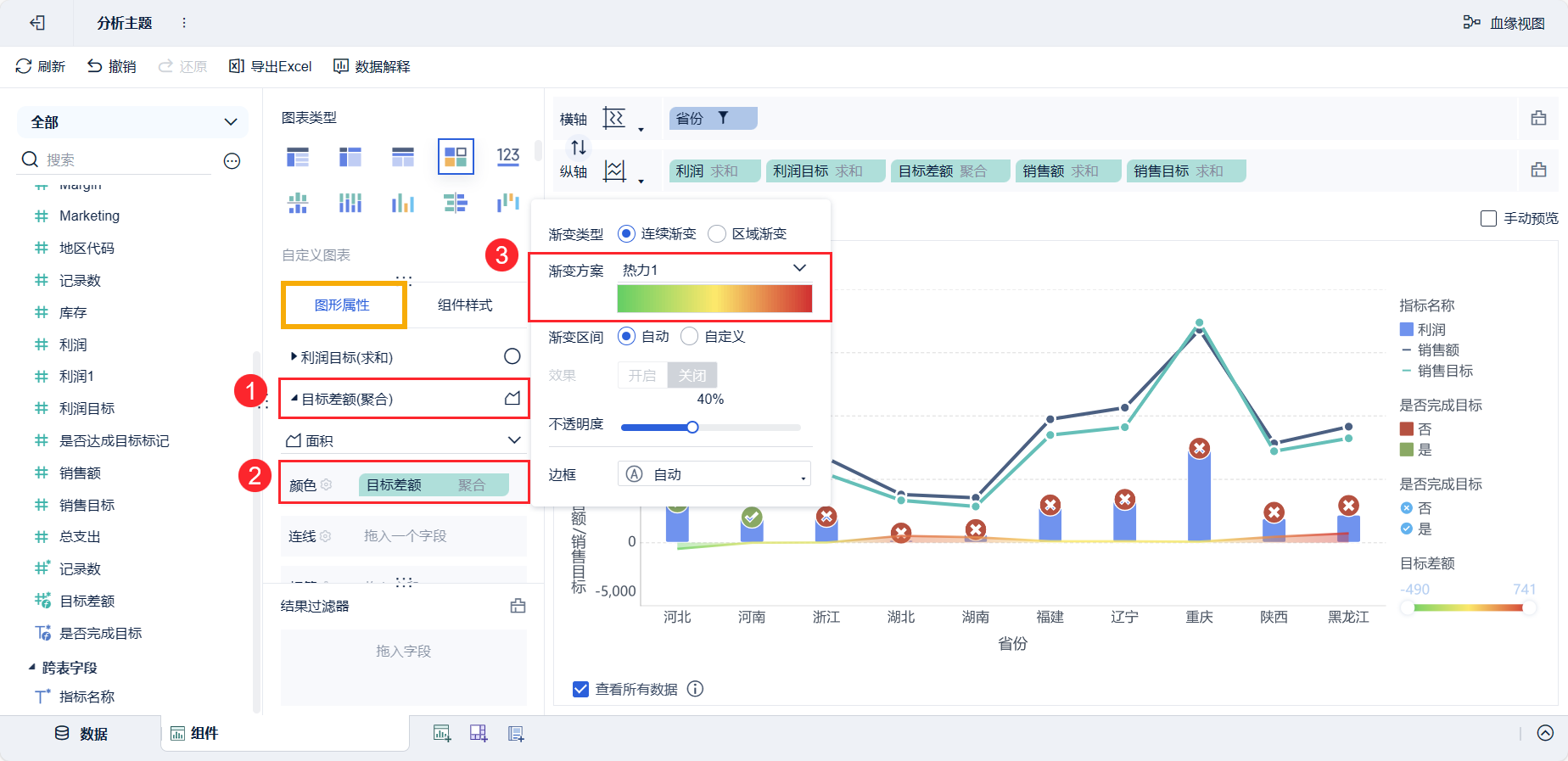Select the multi-series column chart icon

(x=403, y=203)
